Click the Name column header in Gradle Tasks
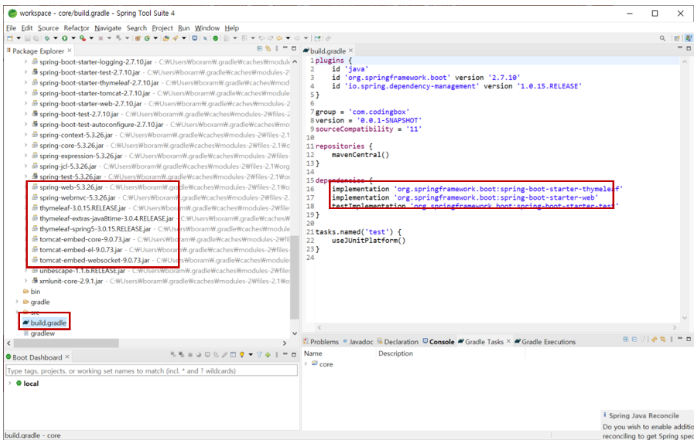The image size is (700, 444). tap(313, 353)
